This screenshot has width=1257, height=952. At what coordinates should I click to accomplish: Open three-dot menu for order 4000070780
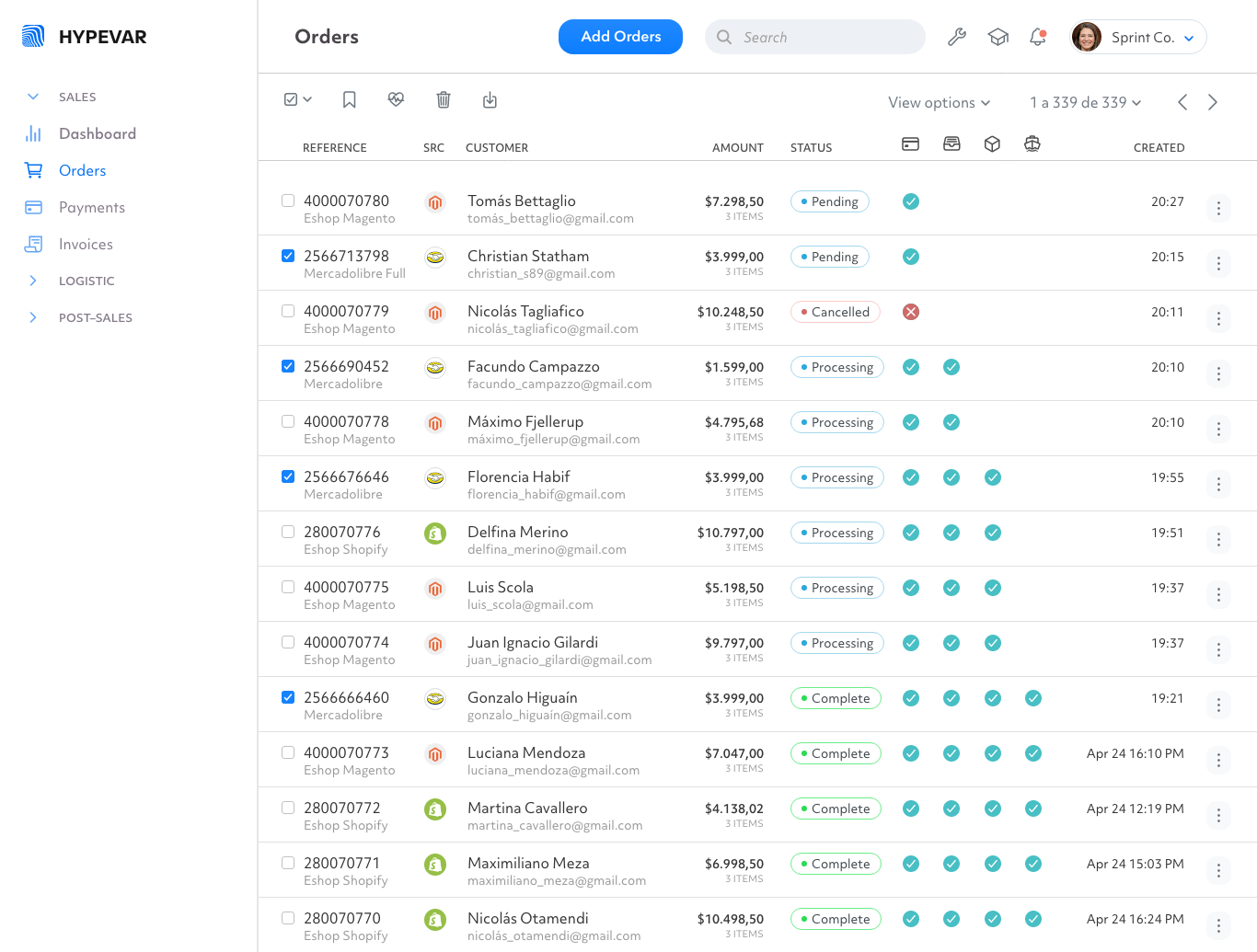[1218, 209]
